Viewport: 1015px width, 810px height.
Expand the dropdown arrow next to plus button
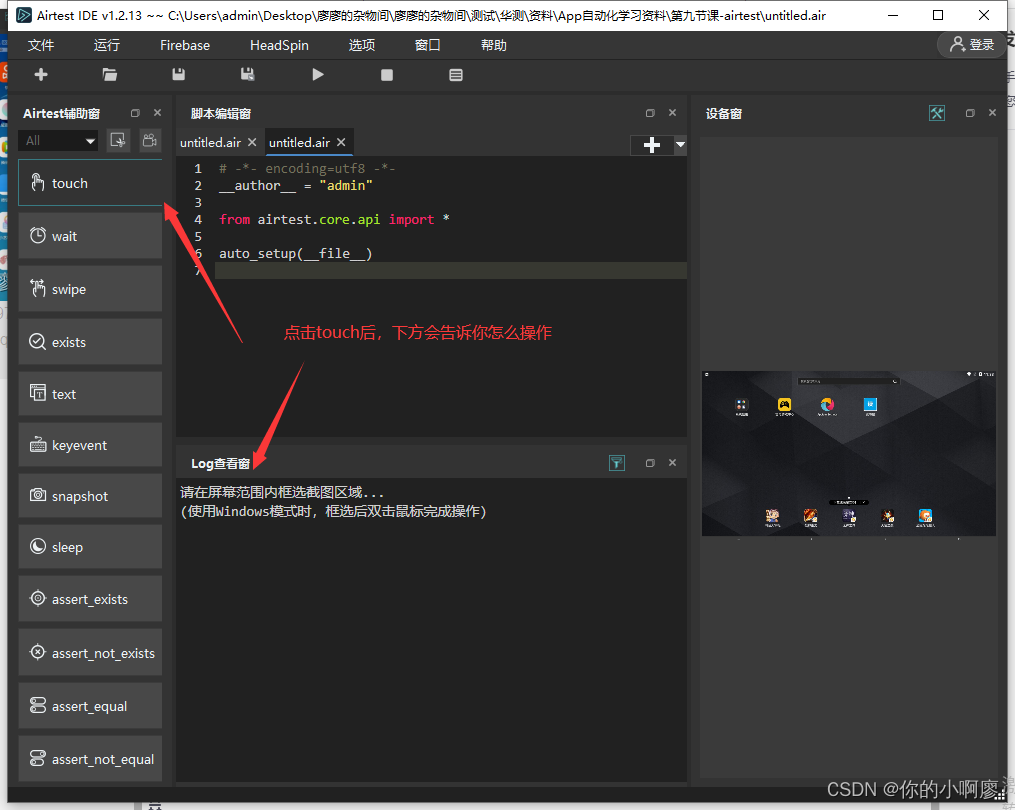coord(680,145)
